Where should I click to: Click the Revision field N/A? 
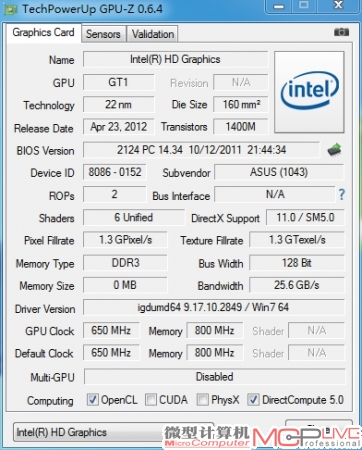tap(241, 82)
